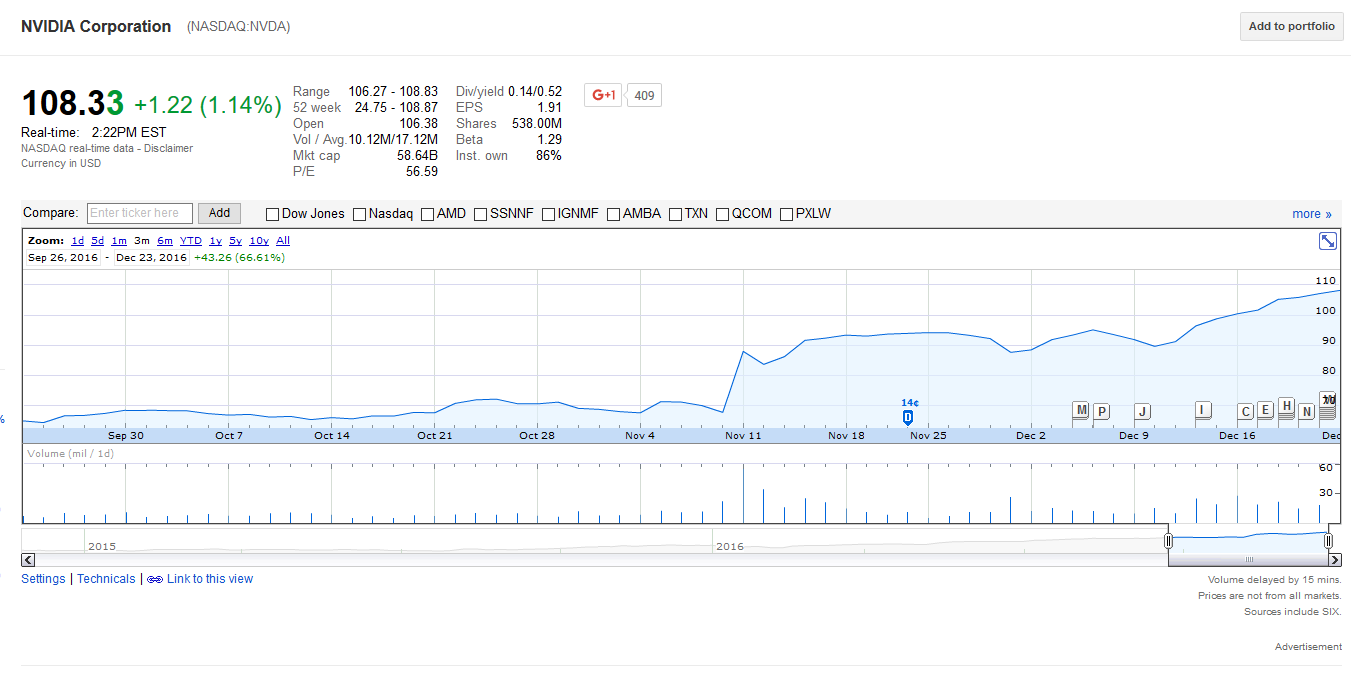1351x674 pixels.
Task: Set chart zoom to 1d
Action: tap(77, 241)
